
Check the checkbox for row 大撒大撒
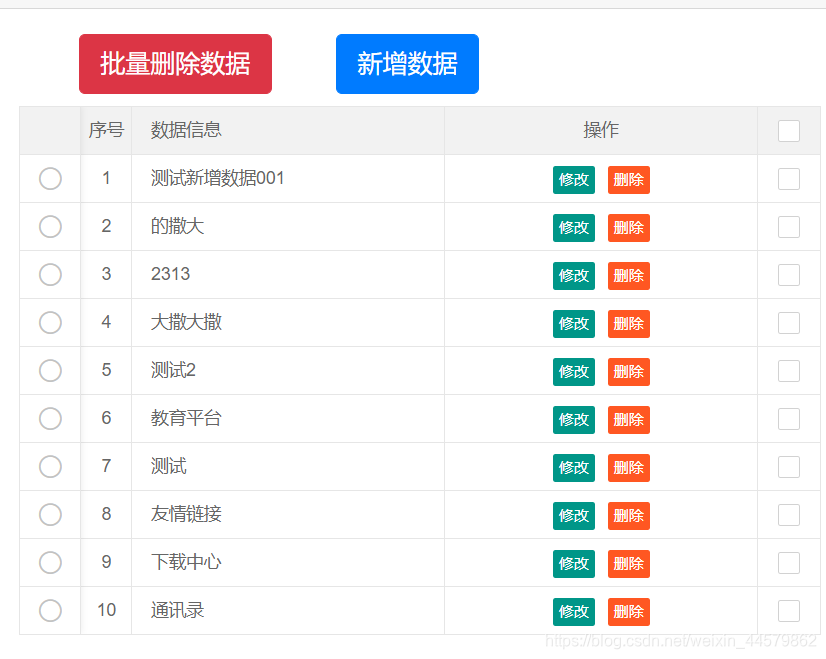click(x=789, y=323)
